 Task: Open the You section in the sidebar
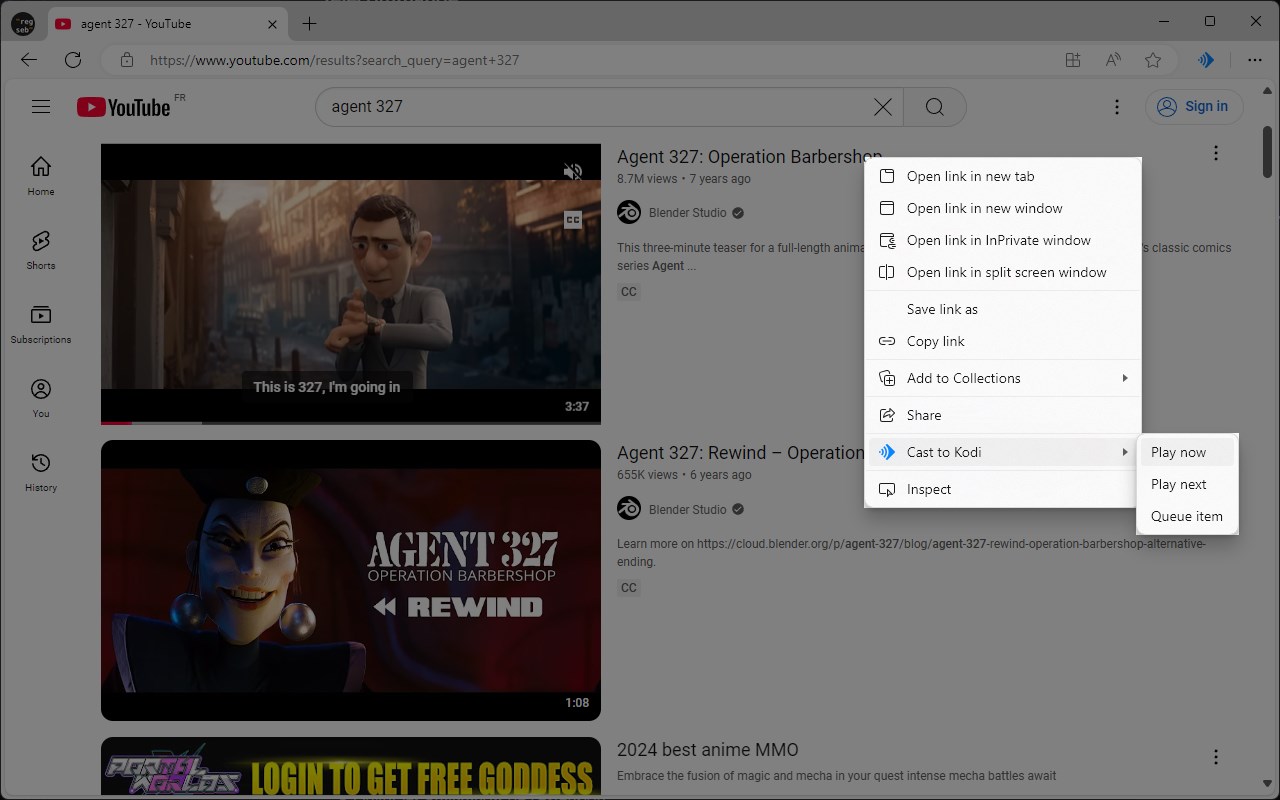click(41, 397)
